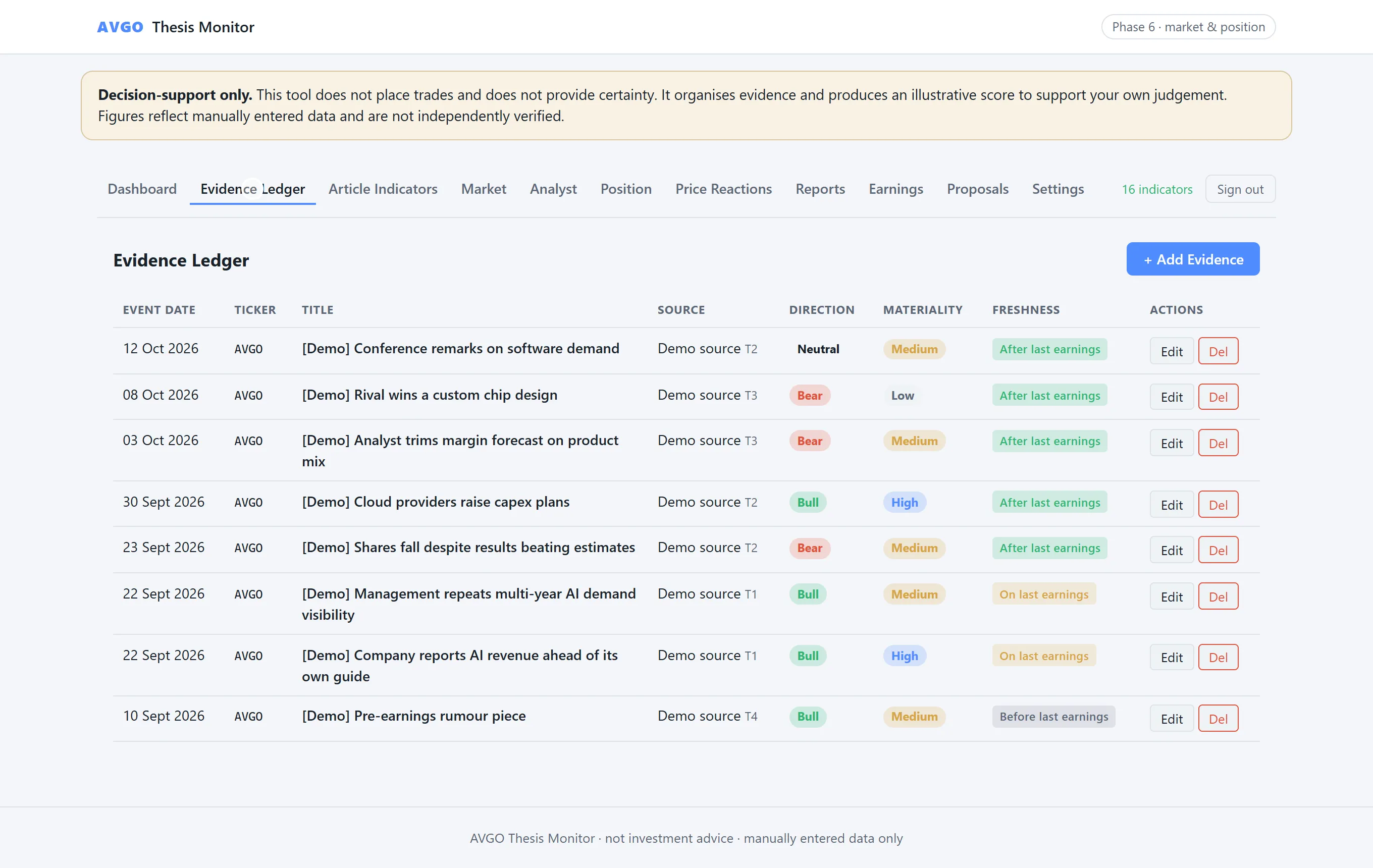The height and width of the screenshot is (868, 1373).
Task: Edit the Management repeats multi-year AI demand row
Action: (1171, 596)
